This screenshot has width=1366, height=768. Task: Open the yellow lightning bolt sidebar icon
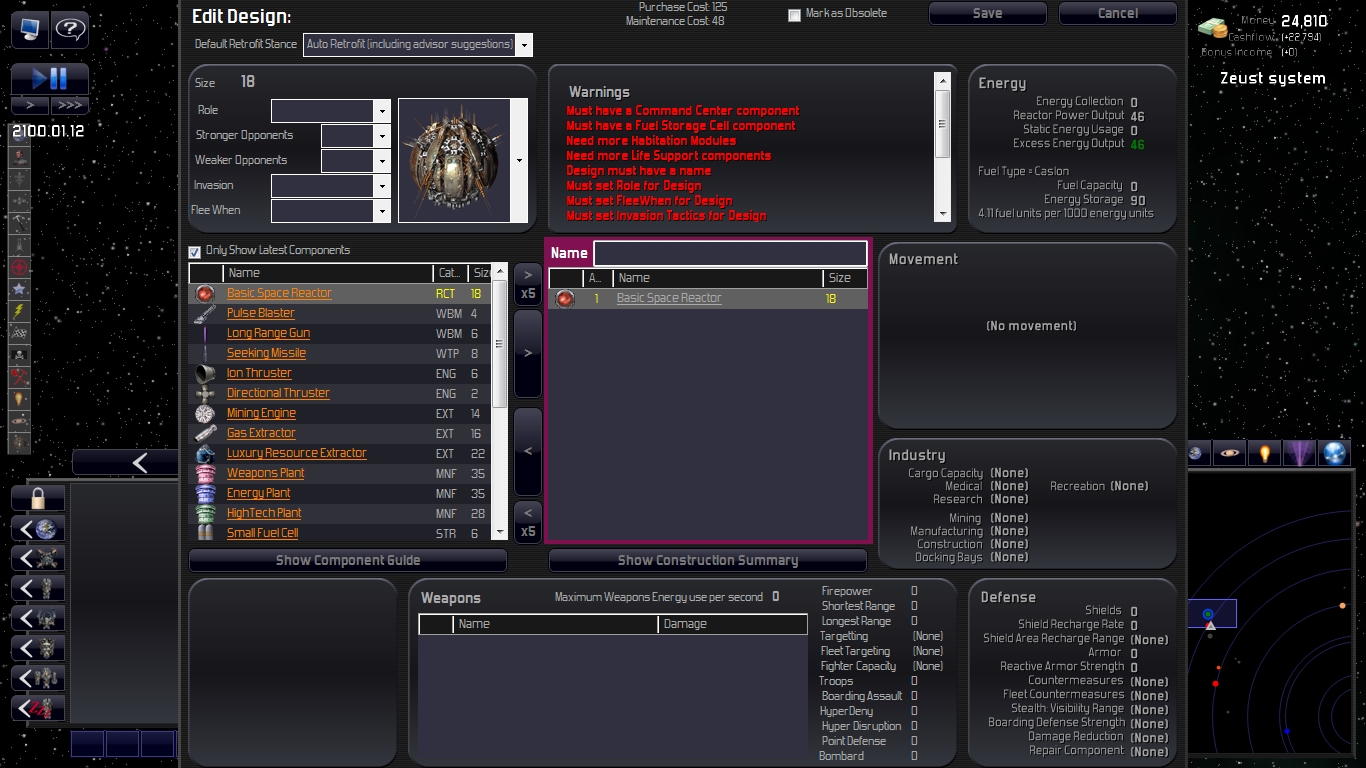(19, 311)
